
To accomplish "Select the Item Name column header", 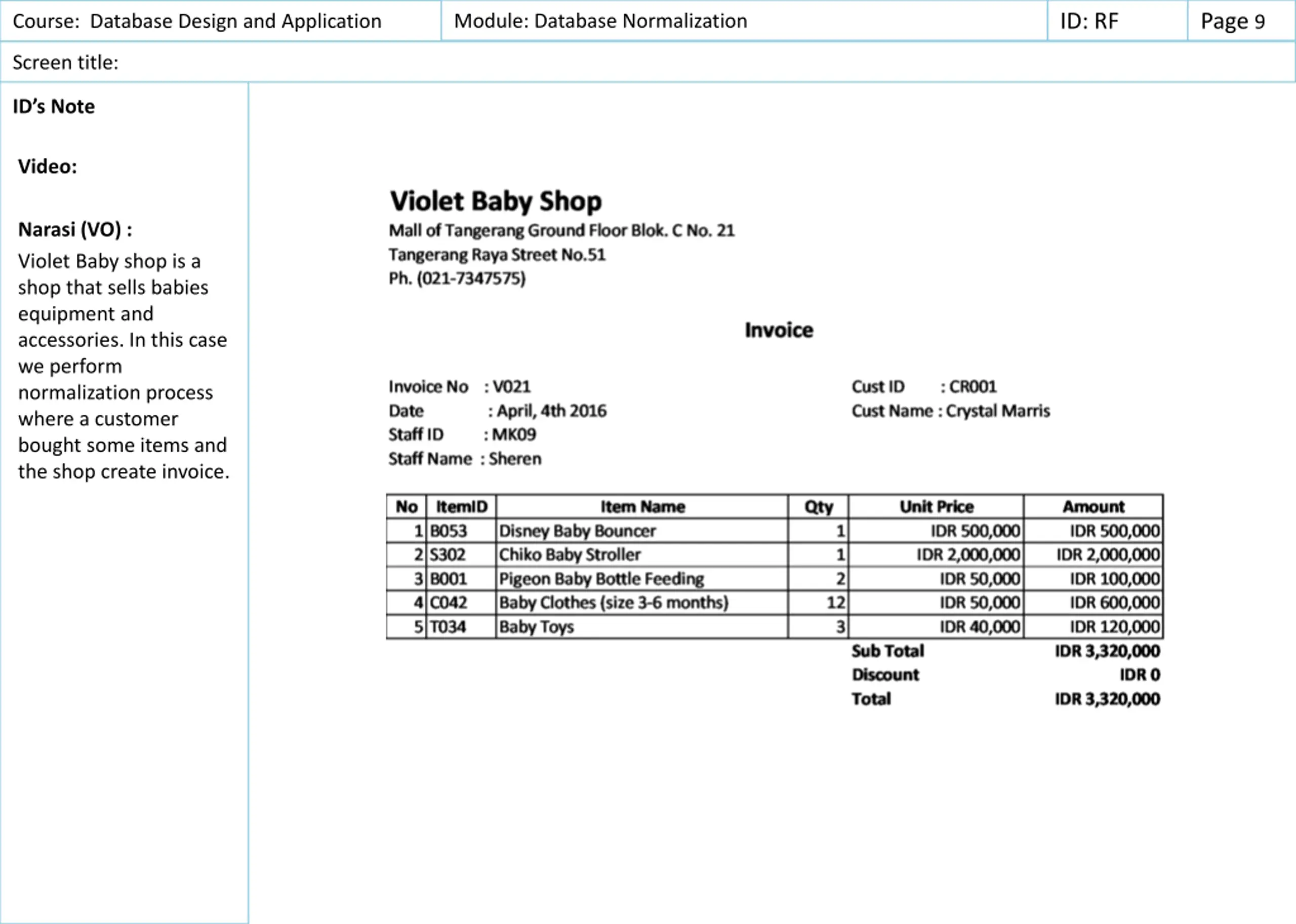I will [642, 506].
